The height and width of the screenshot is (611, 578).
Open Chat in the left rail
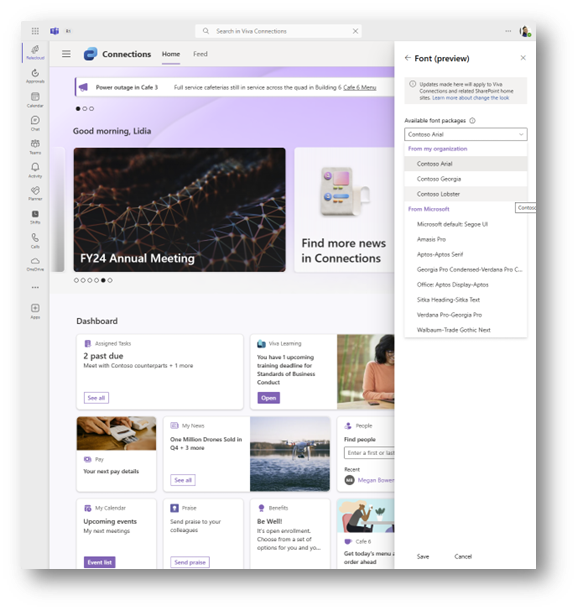(35, 123)
